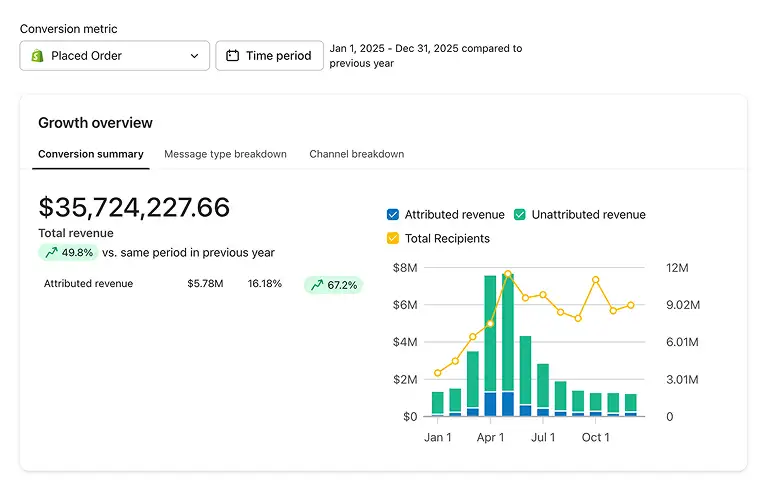Switch to the Message type breakdown tab

(x=225, y=154)
